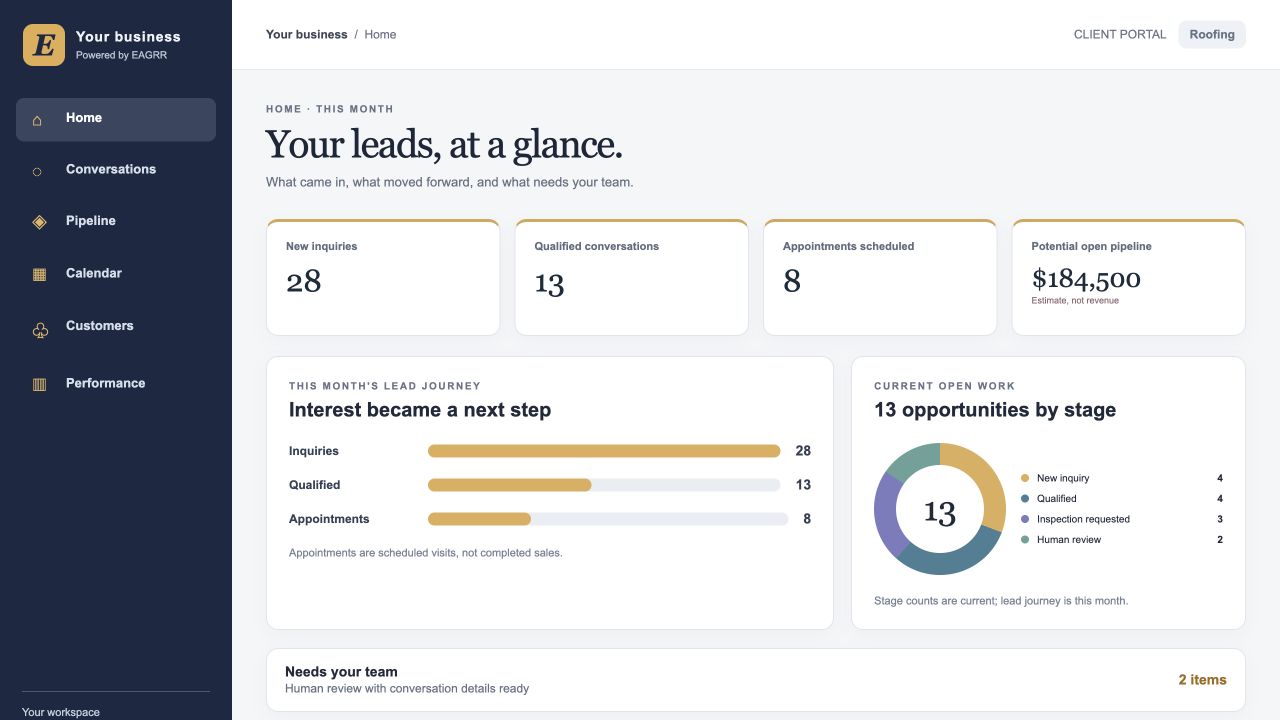Click the Performance bars icon
1280x720 pixels.
click(x=39, y=384)
